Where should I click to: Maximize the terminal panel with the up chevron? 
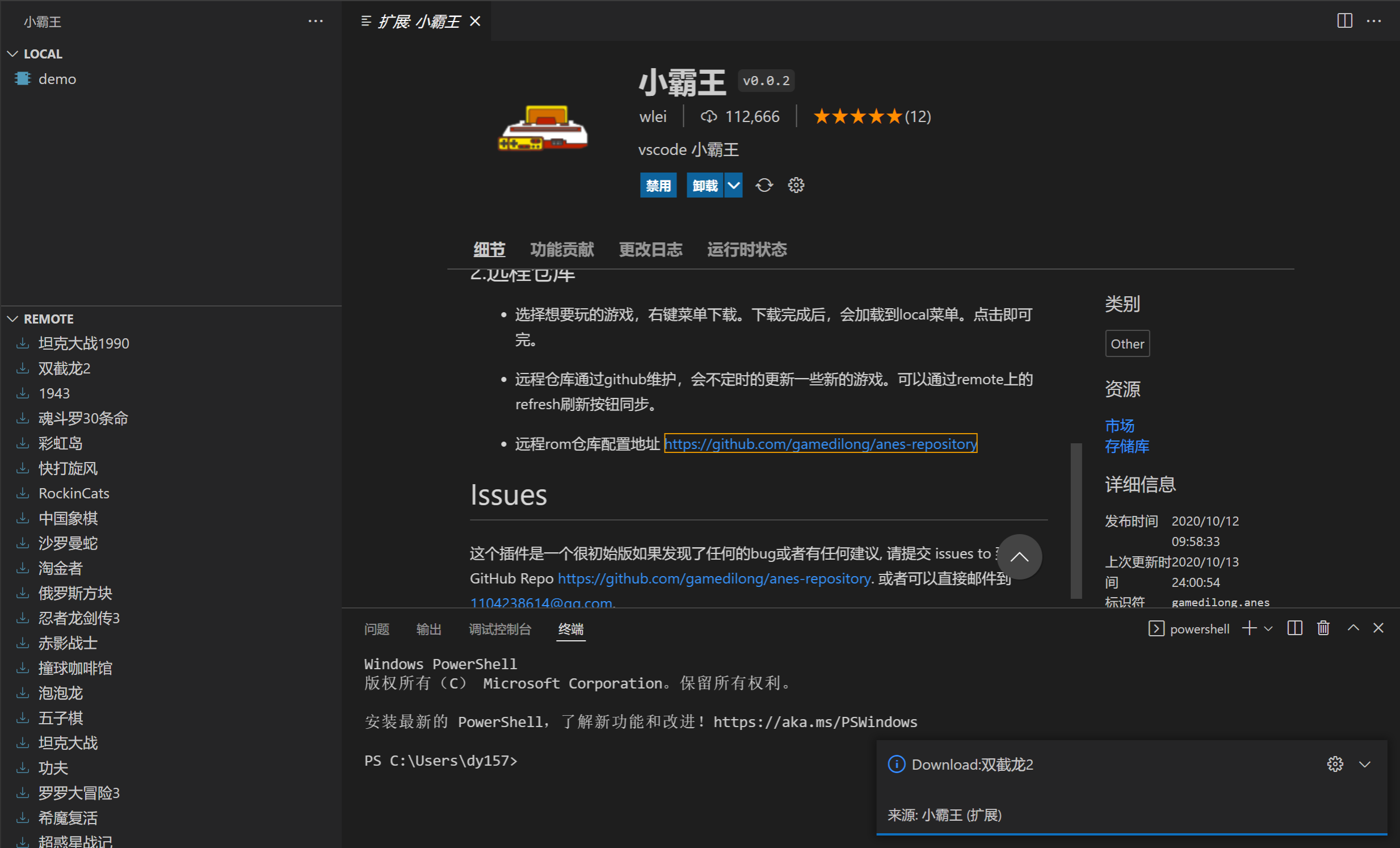1353,628
